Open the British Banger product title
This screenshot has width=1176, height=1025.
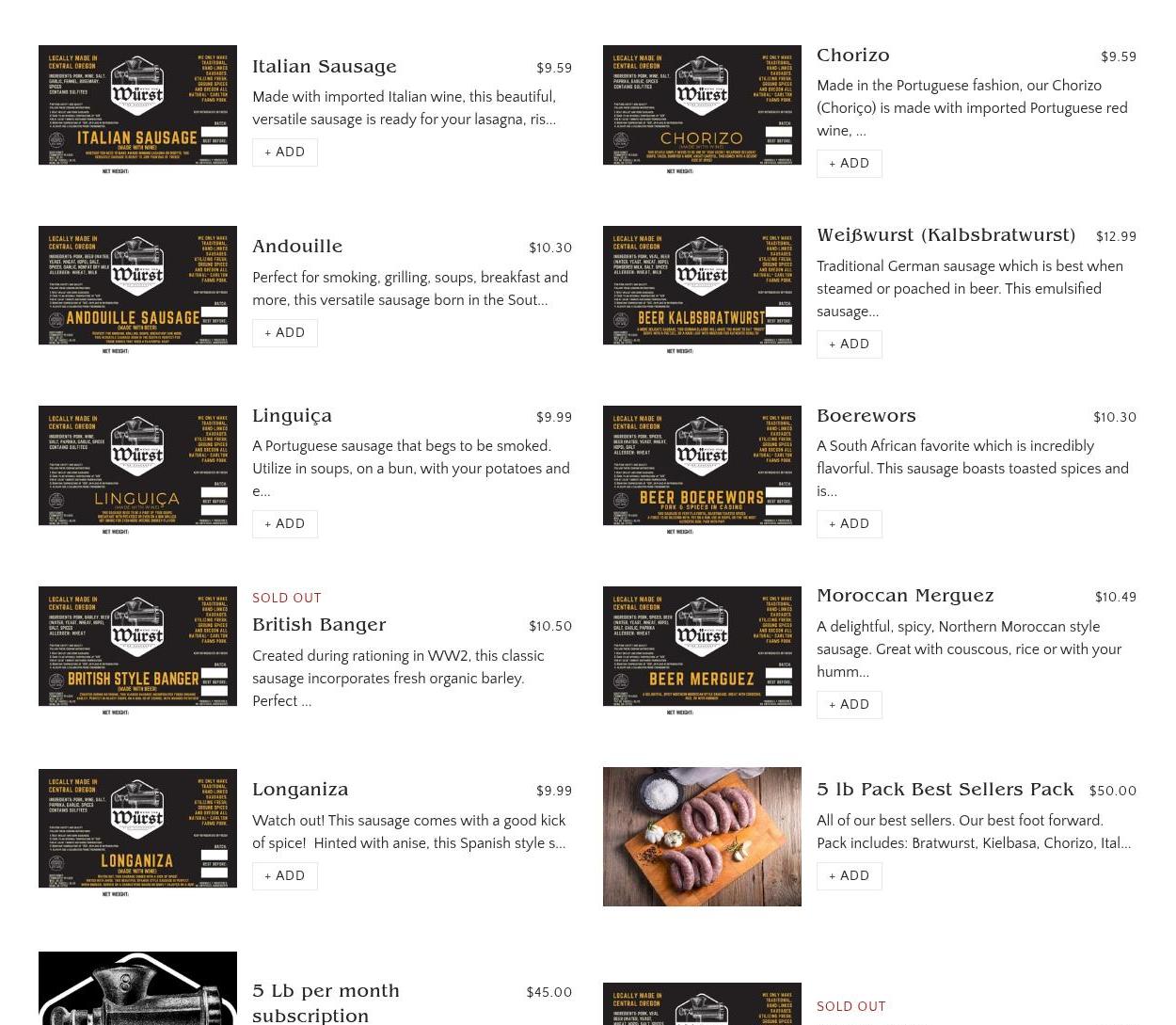[x=319, y=625]
